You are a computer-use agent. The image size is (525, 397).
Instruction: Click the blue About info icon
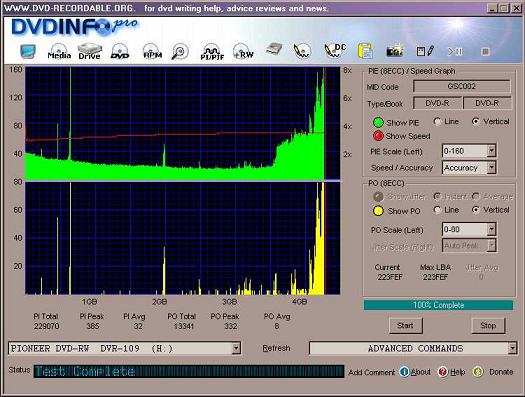click(404, 372)
